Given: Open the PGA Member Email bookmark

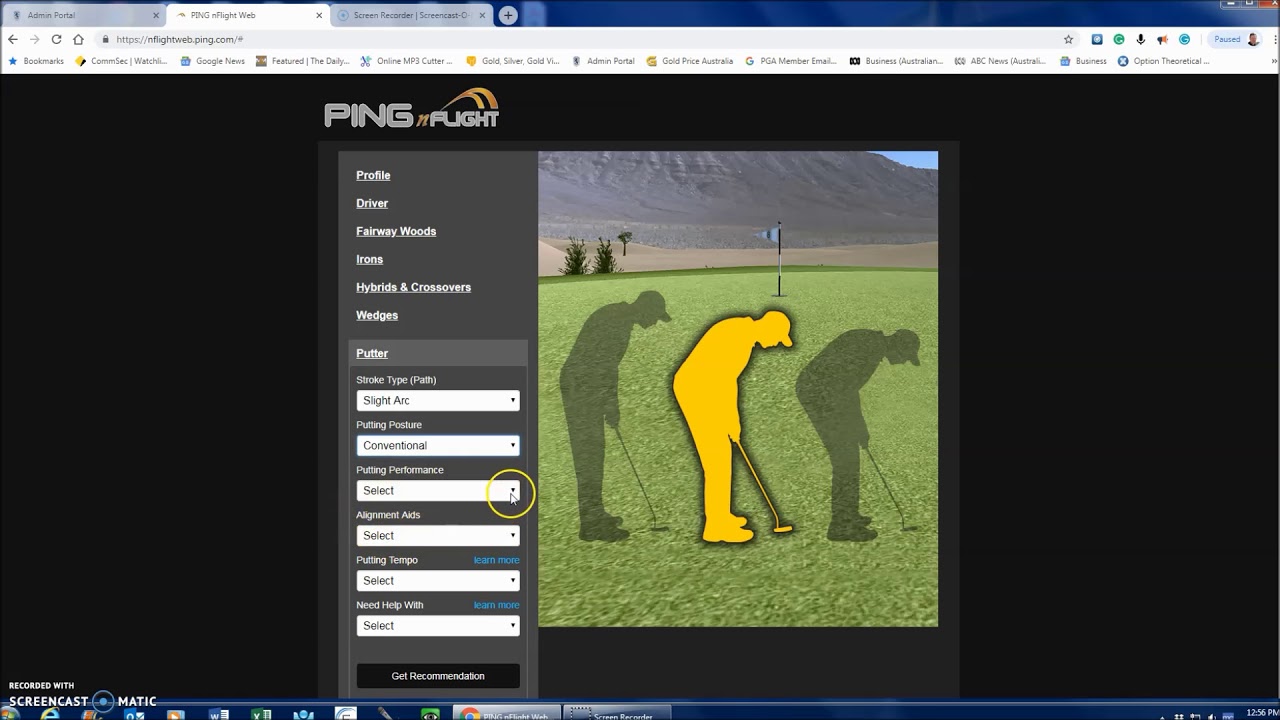Looking at the screenshot, I should [x=790, y=61].
